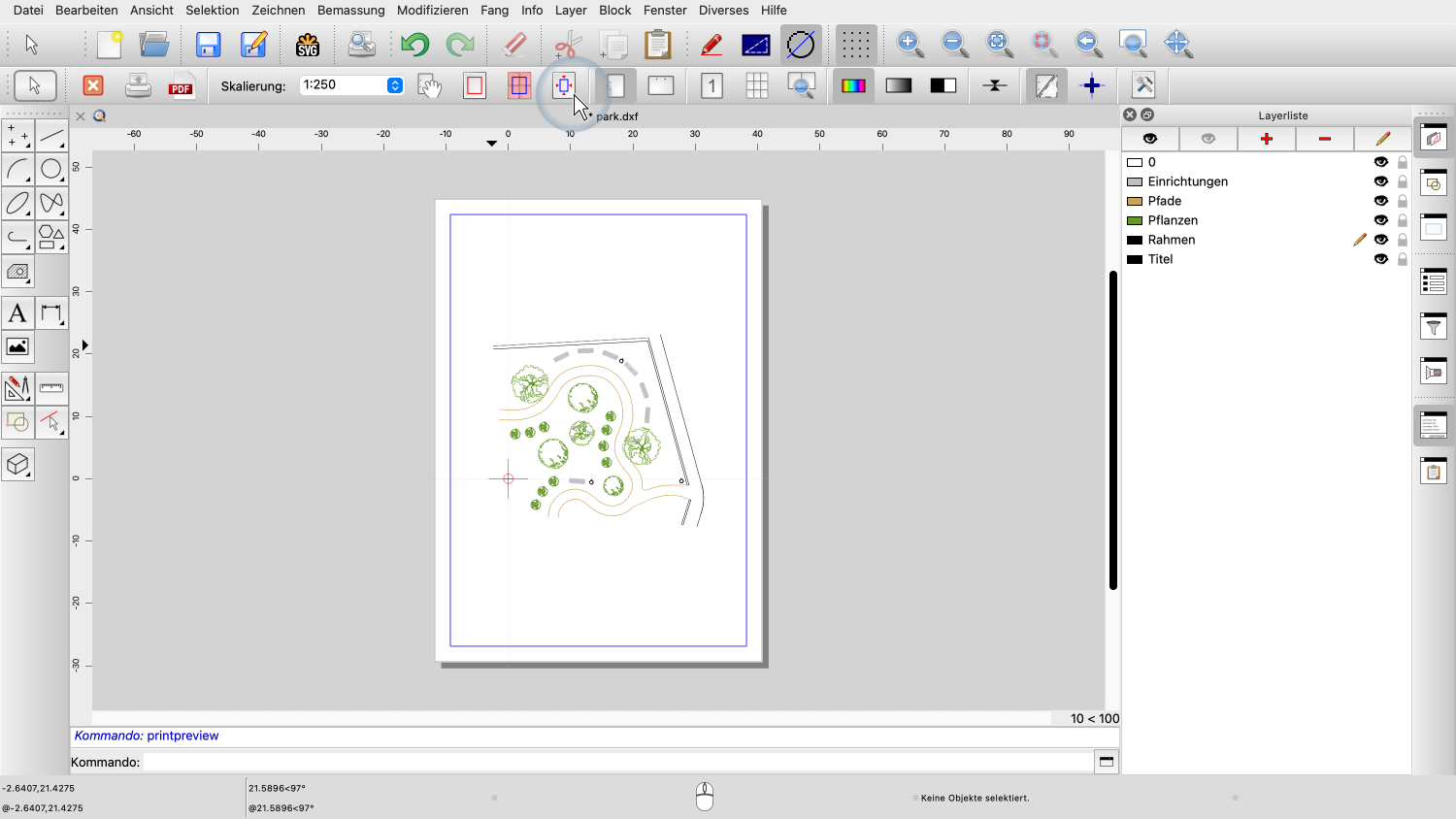Click the Zoom In magnifier
Viewport: 1456px width, 819px height.
910,44
